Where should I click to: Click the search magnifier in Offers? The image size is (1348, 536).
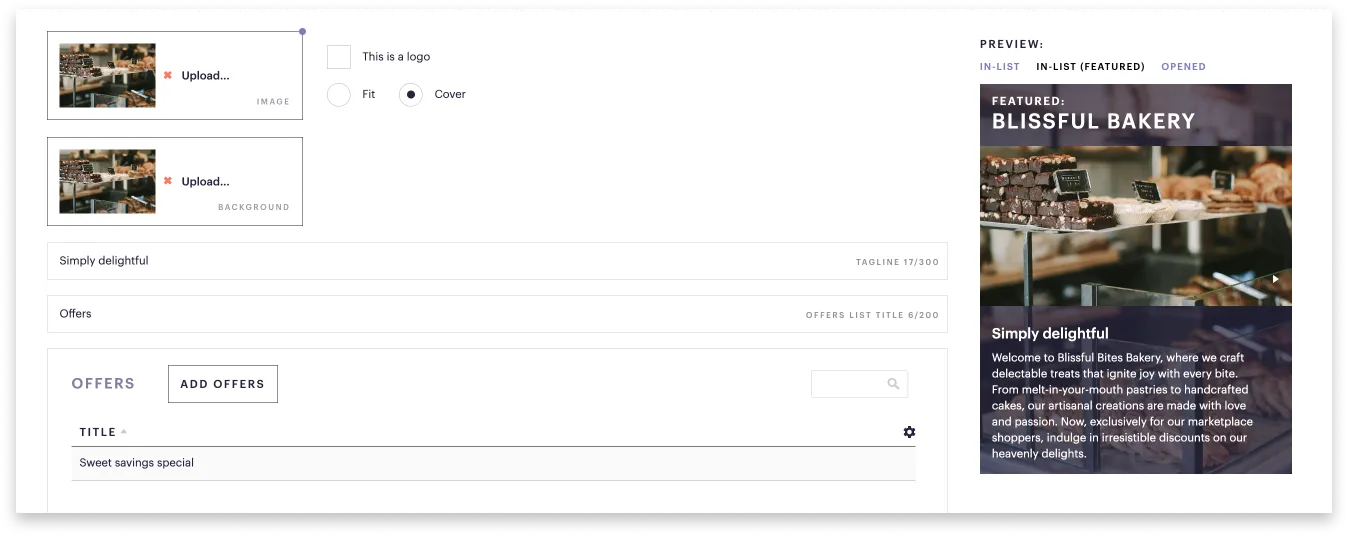tap(893, 384)
